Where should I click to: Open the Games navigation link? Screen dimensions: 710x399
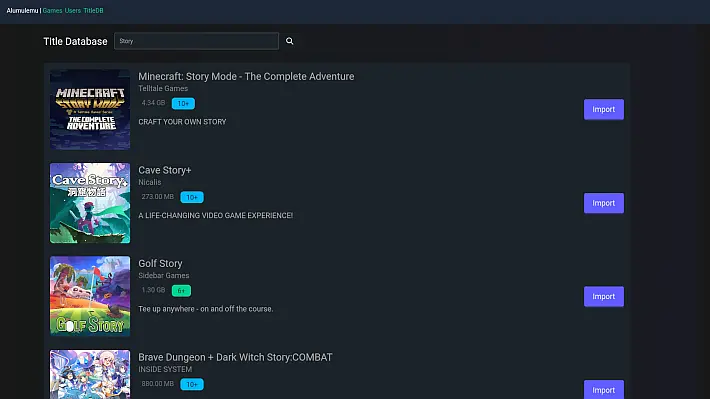click(x=52, y=10)
